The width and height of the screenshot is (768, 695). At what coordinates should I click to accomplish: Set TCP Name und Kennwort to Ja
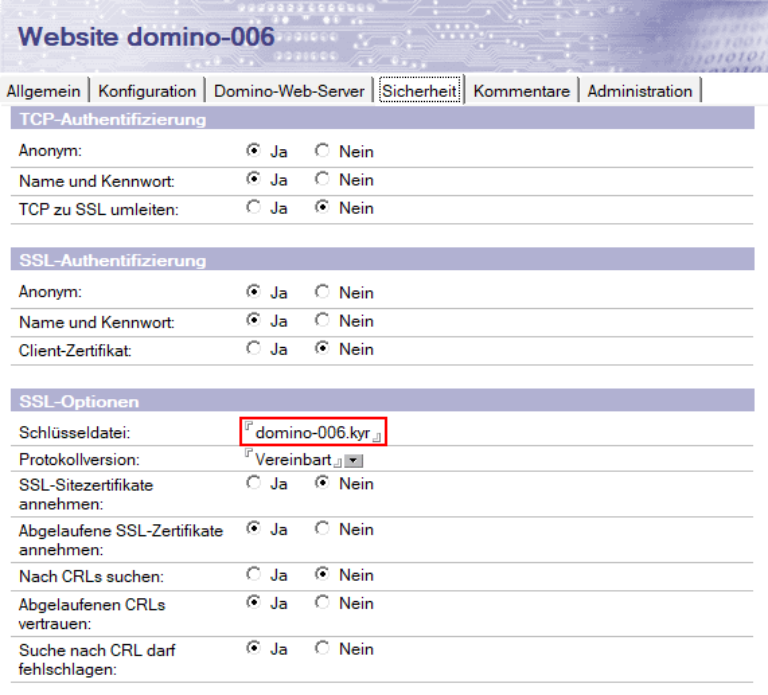pyautogui.click(x=253, y=179)
